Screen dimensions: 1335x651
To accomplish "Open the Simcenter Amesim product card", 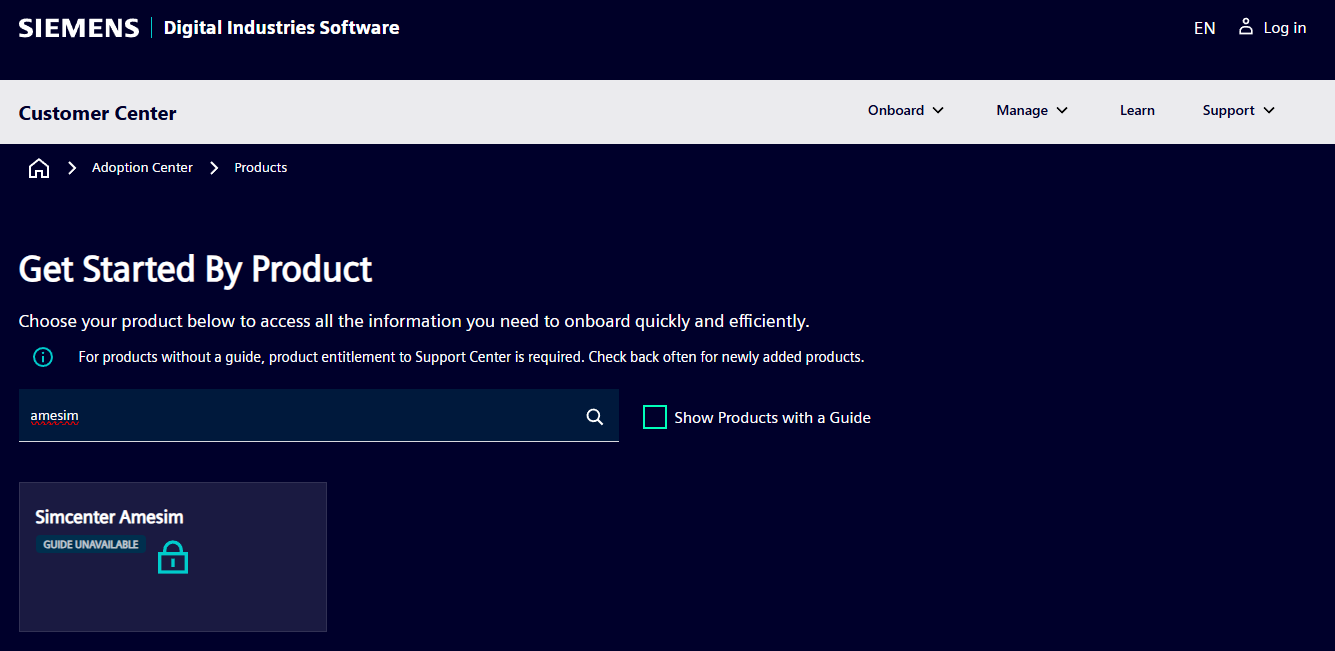I will tap(173, 557).
